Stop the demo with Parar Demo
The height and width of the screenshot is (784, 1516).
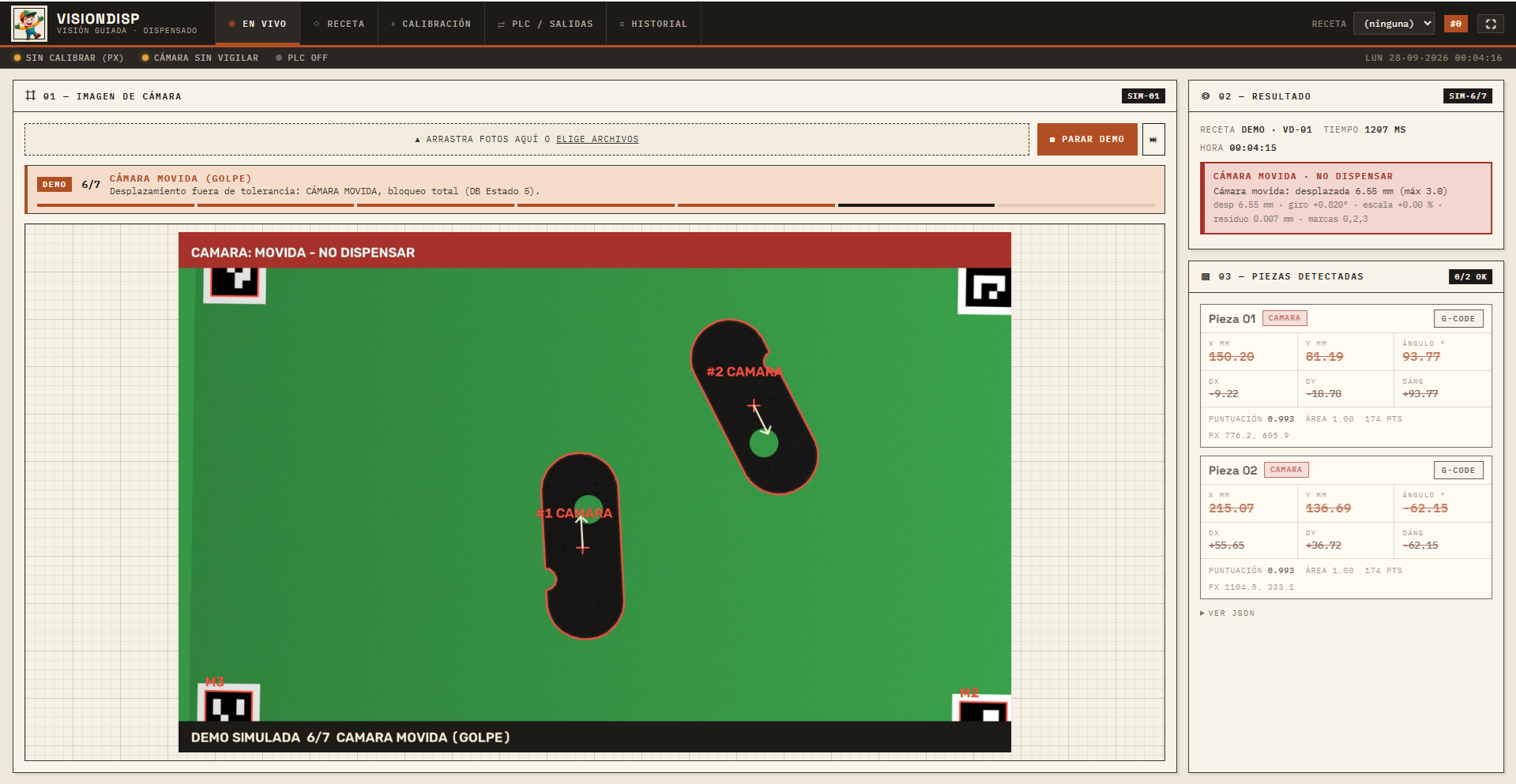1087,139
